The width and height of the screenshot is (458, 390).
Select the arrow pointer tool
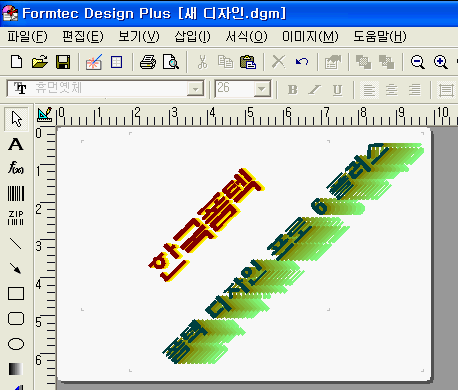pyautogui.click(x=16, y=119)
